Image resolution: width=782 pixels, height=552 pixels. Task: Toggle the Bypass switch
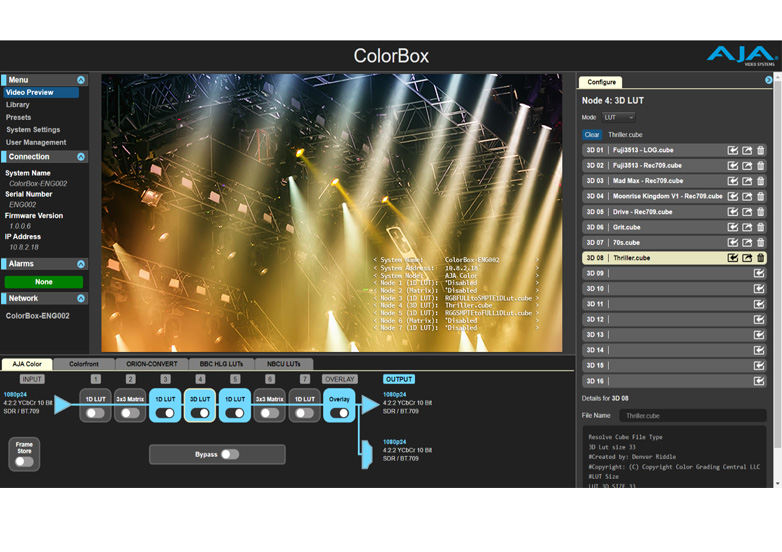pyautogui.click(x=230, y=454)
